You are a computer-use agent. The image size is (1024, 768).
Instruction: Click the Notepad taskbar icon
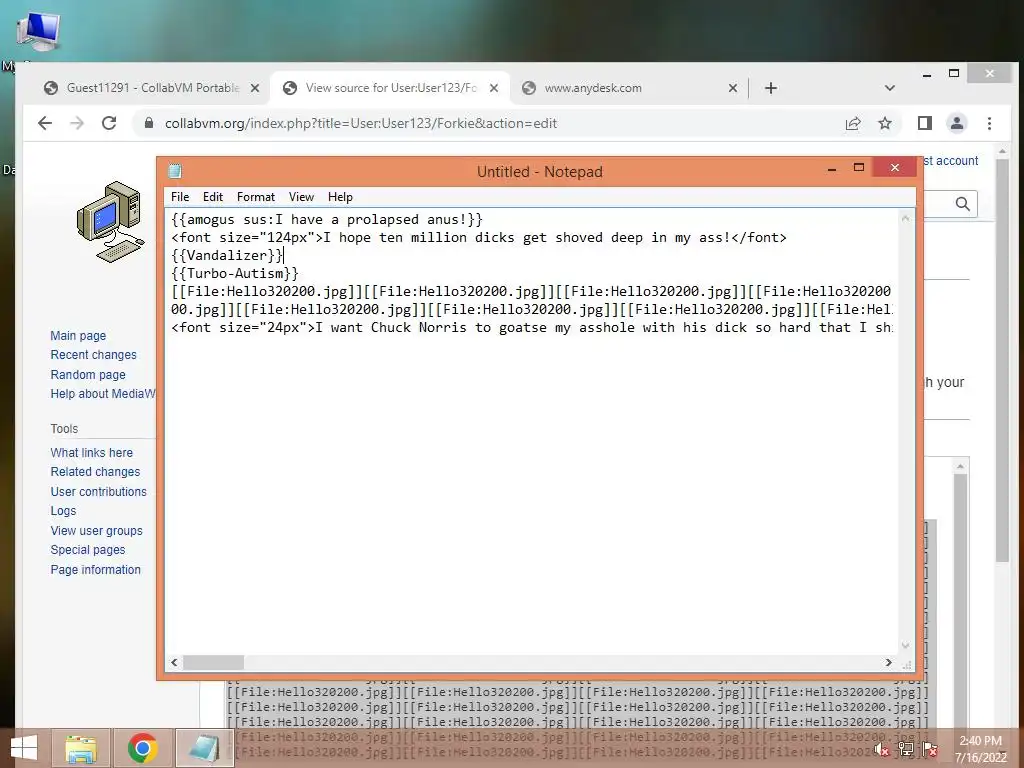(x=204, y=748)
